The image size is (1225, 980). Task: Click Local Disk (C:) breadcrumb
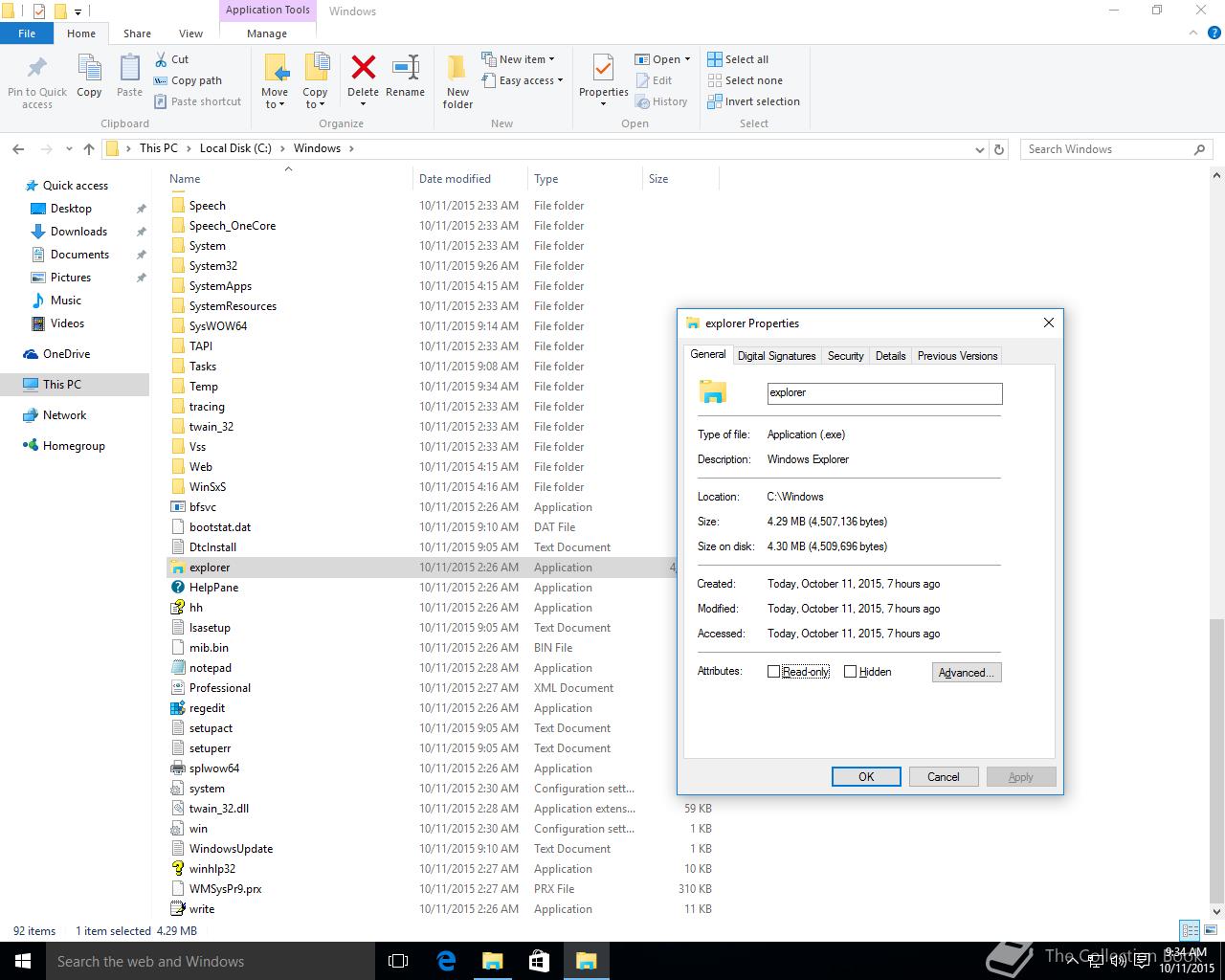[x=235, y=148]
